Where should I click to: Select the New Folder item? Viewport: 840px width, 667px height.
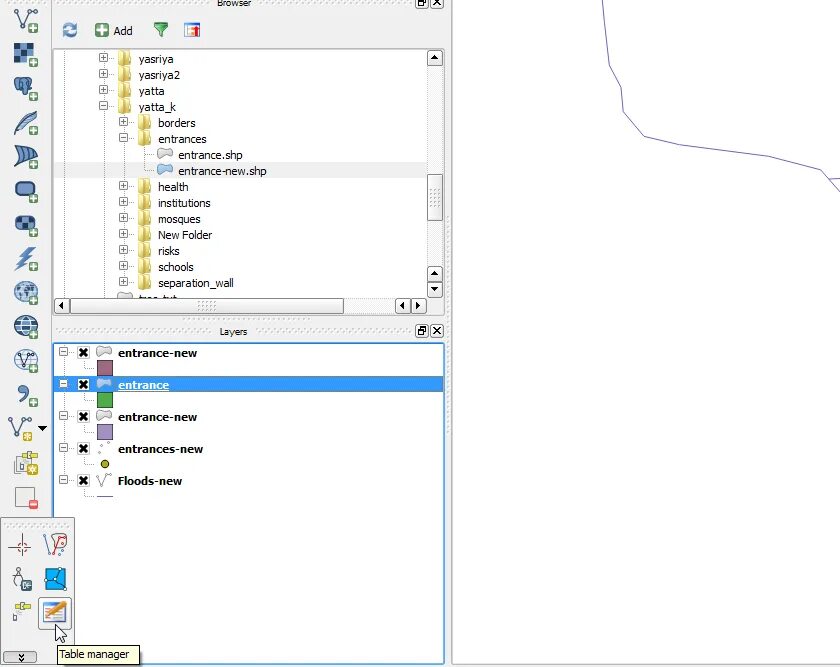[x=185, y=235]
